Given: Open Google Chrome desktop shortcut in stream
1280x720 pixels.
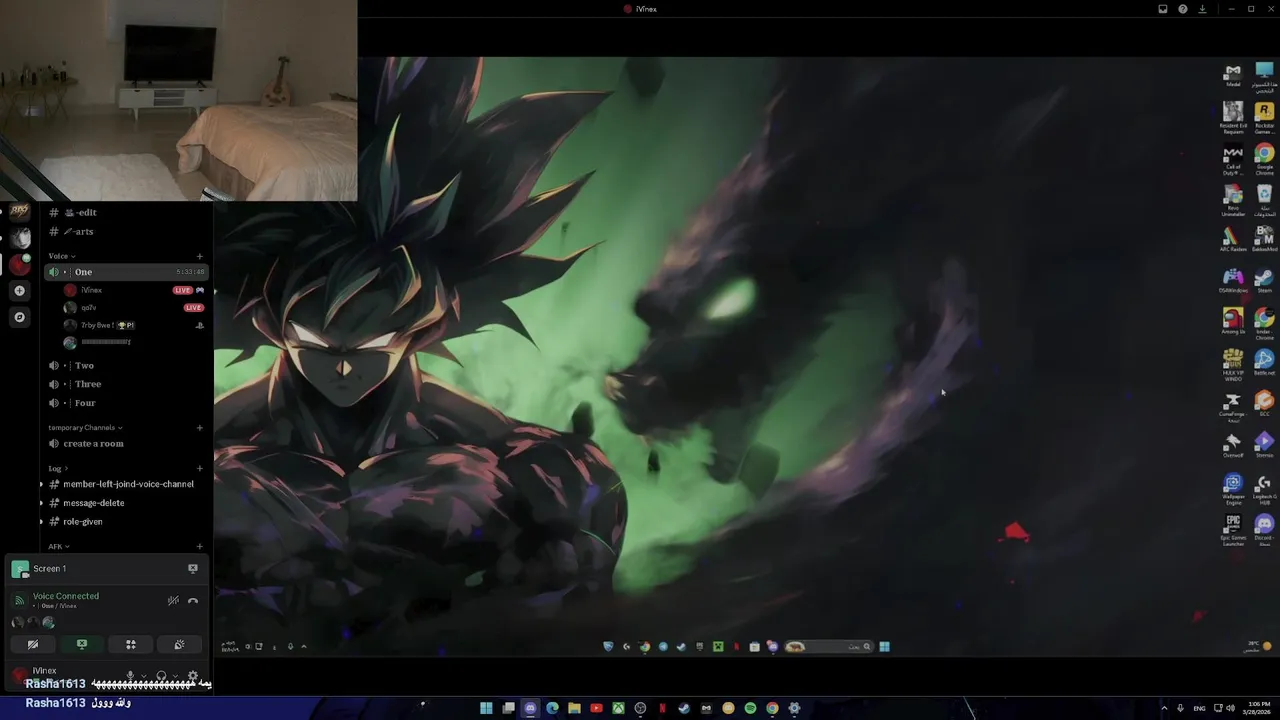Looking at the screenshot, I should click(1264, 157).
